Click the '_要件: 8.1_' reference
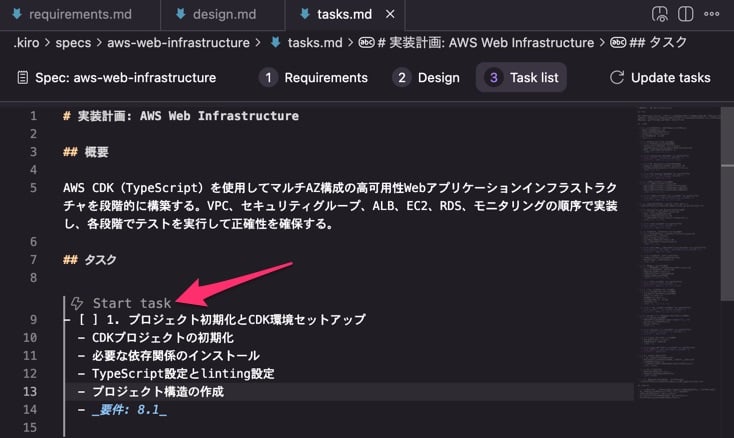This screenshot has width=734, height=438. [x=129, y=410]
